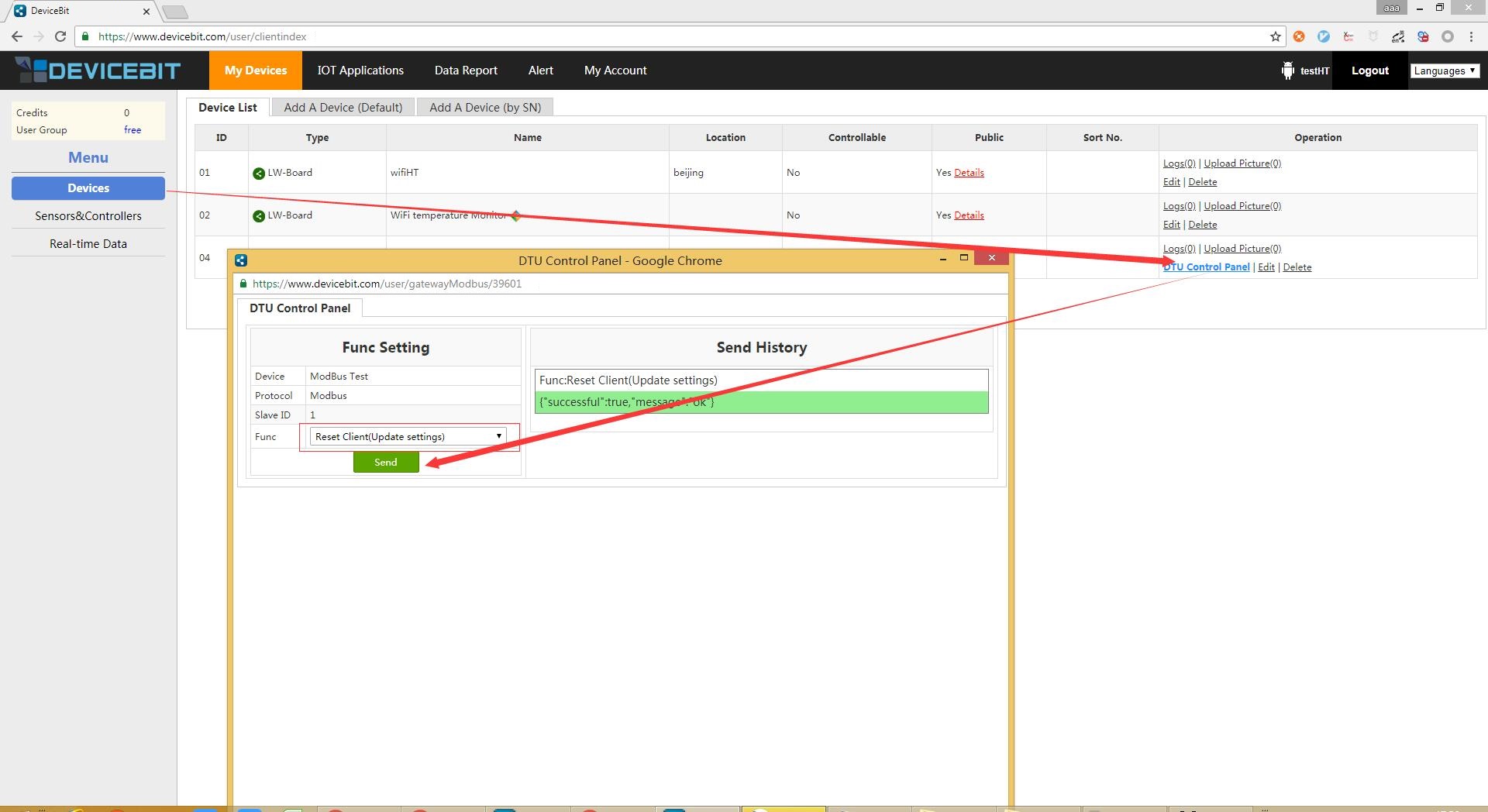The height and width of the screenshot is (812, 1488).
Task: Click the browser back arrow
Action: (16, 36)
